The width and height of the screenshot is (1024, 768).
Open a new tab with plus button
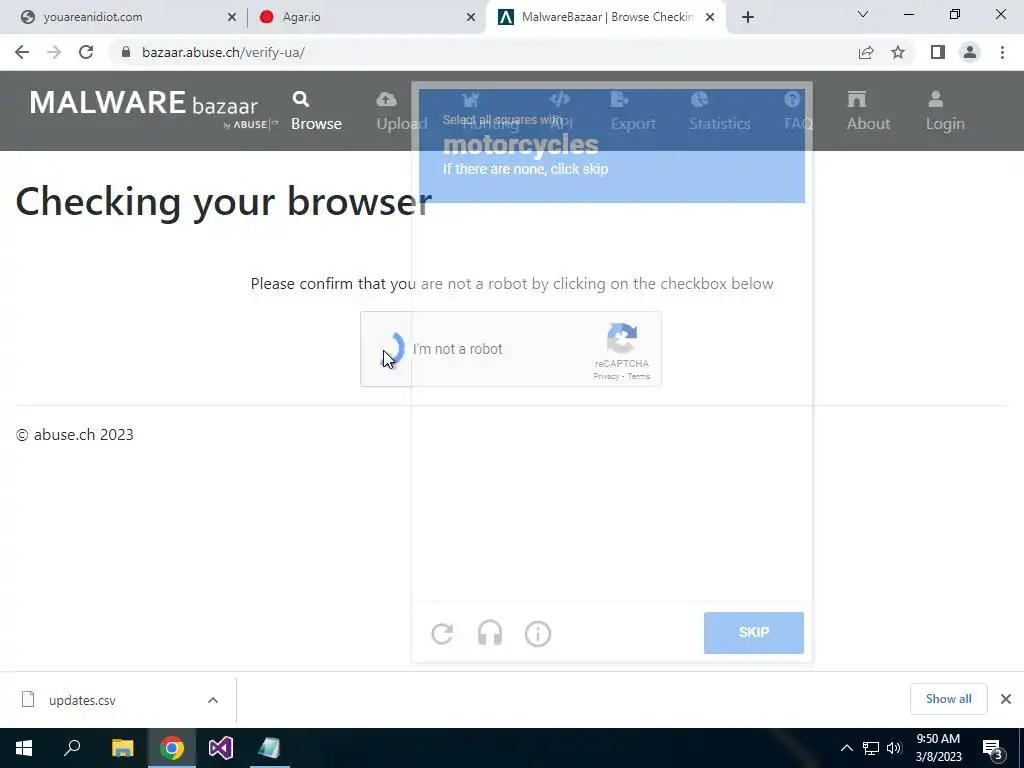[748, 17]
